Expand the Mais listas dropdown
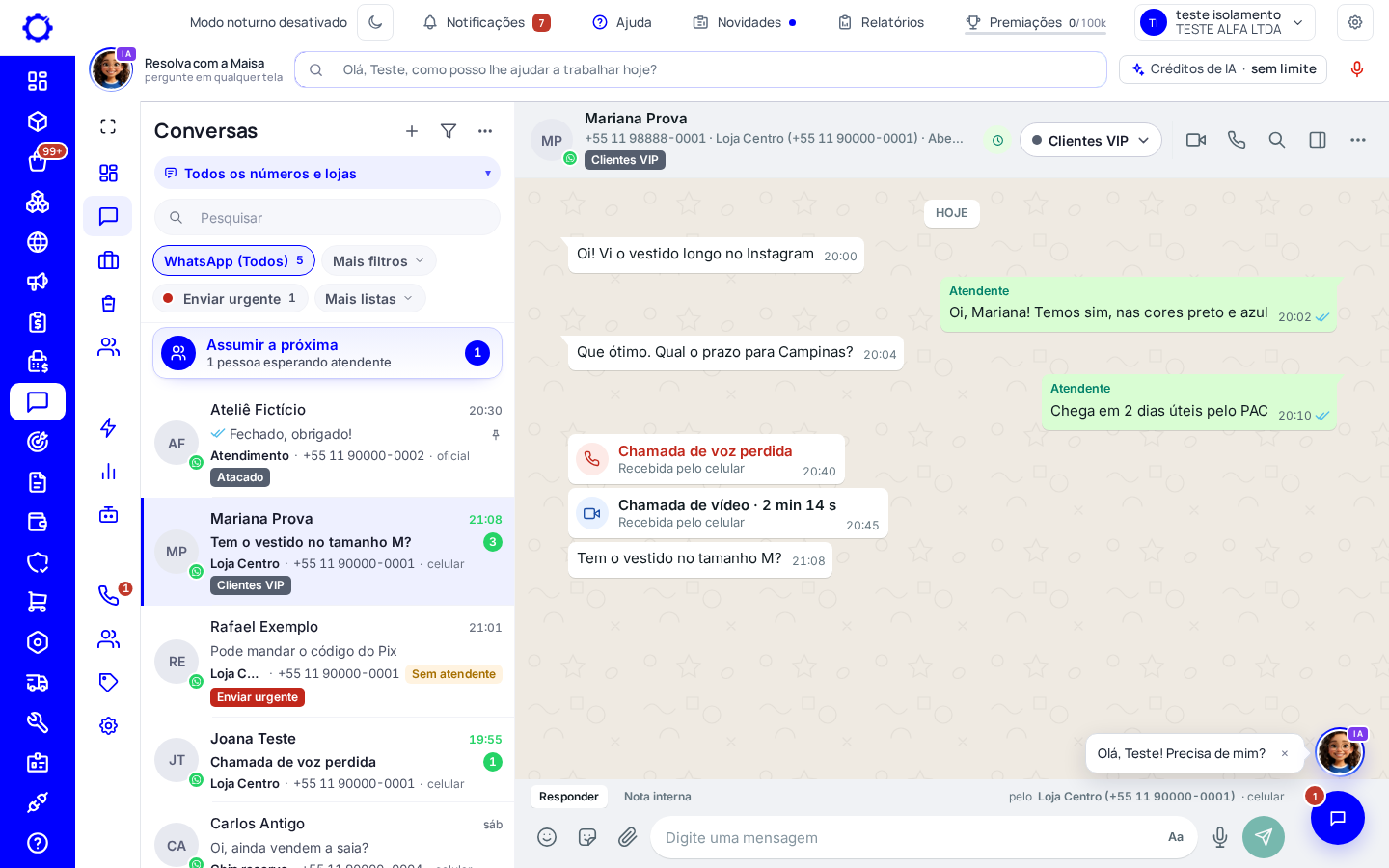 click(x=369, y=299)
